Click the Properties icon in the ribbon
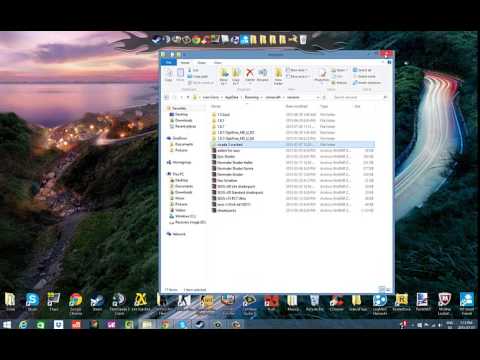Image resolution: width=480 pixels, height=360 pixels. [322, 74]
